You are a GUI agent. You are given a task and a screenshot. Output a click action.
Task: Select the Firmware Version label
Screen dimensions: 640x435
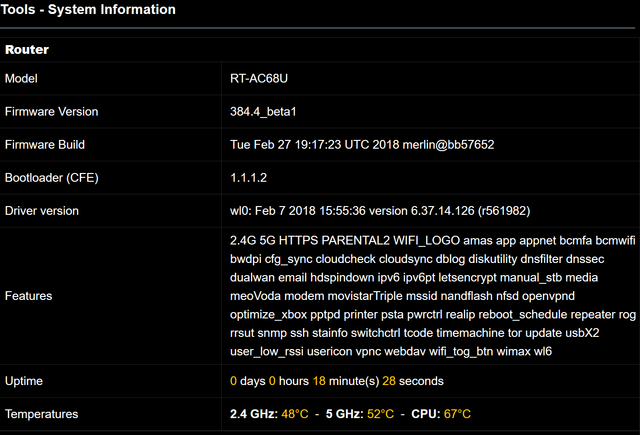51,111
